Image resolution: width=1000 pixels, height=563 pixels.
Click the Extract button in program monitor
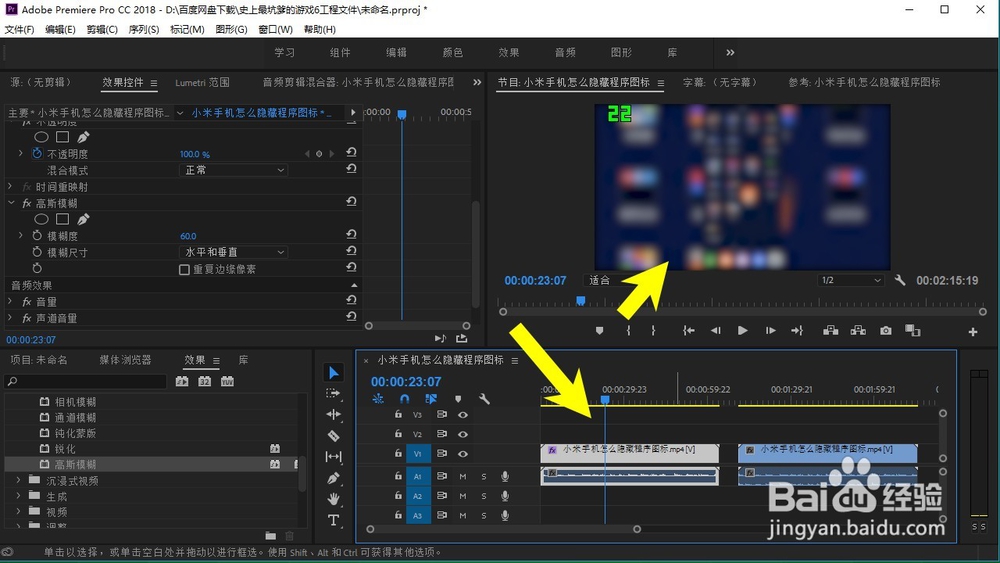click(x=858, y=330)
